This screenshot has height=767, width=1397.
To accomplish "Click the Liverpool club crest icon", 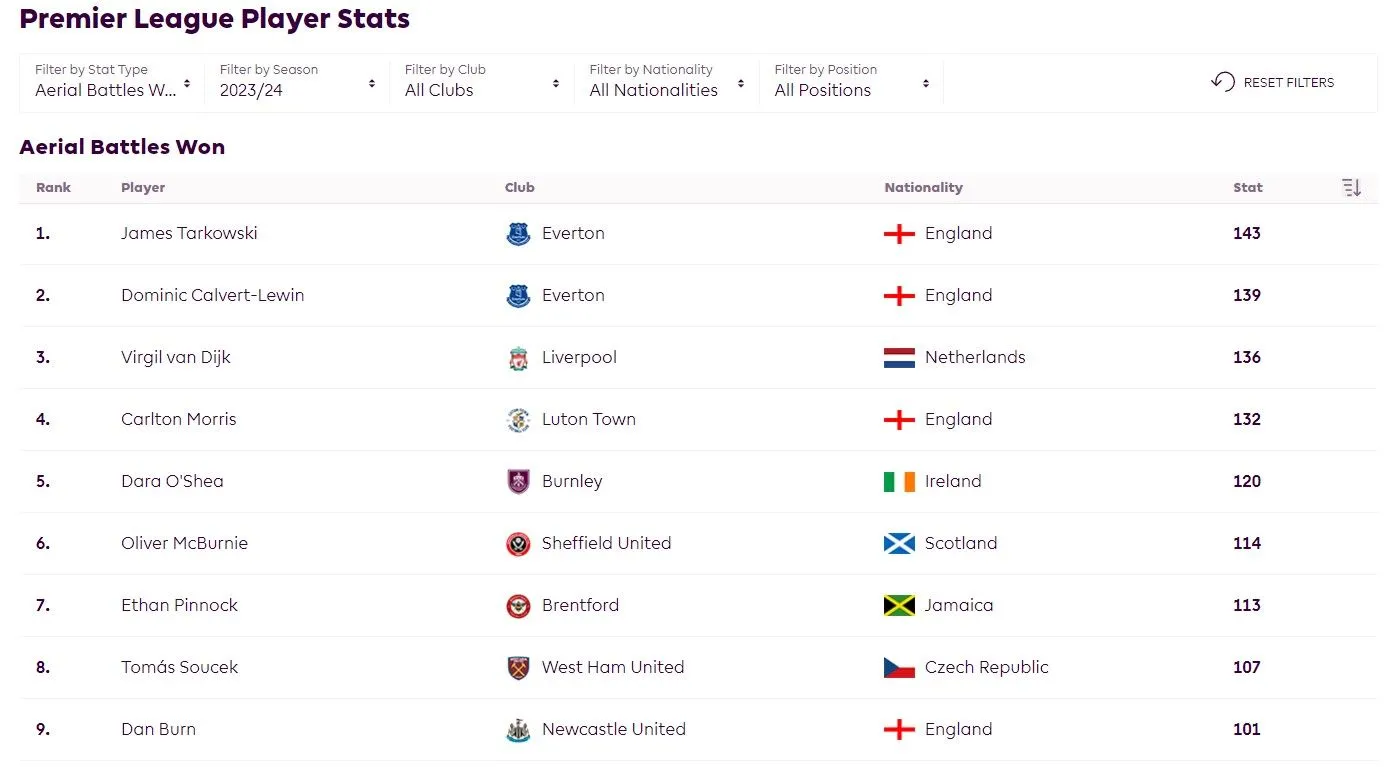I will point(518,358).
